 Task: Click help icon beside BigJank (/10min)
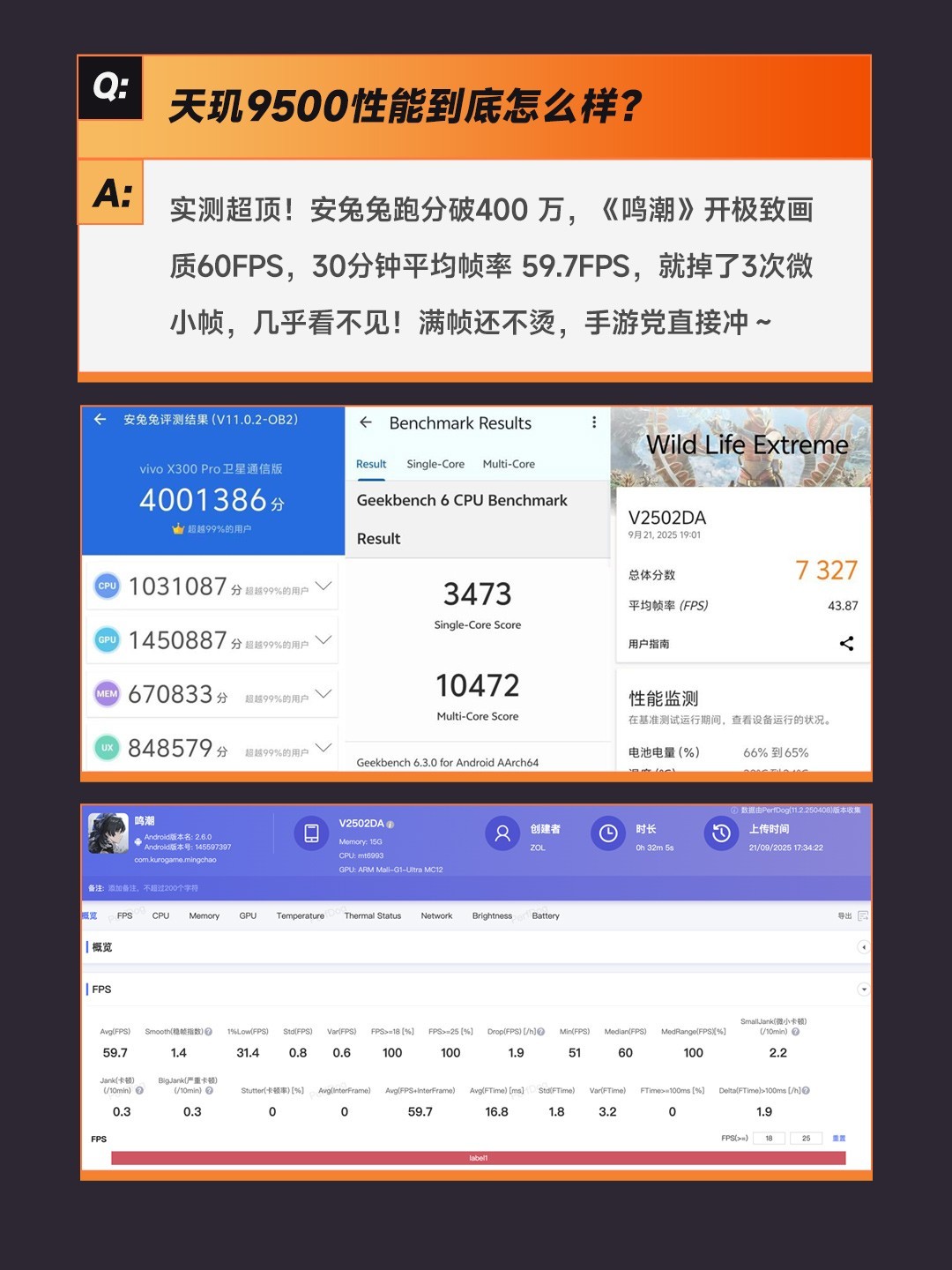coord(209,1090)
